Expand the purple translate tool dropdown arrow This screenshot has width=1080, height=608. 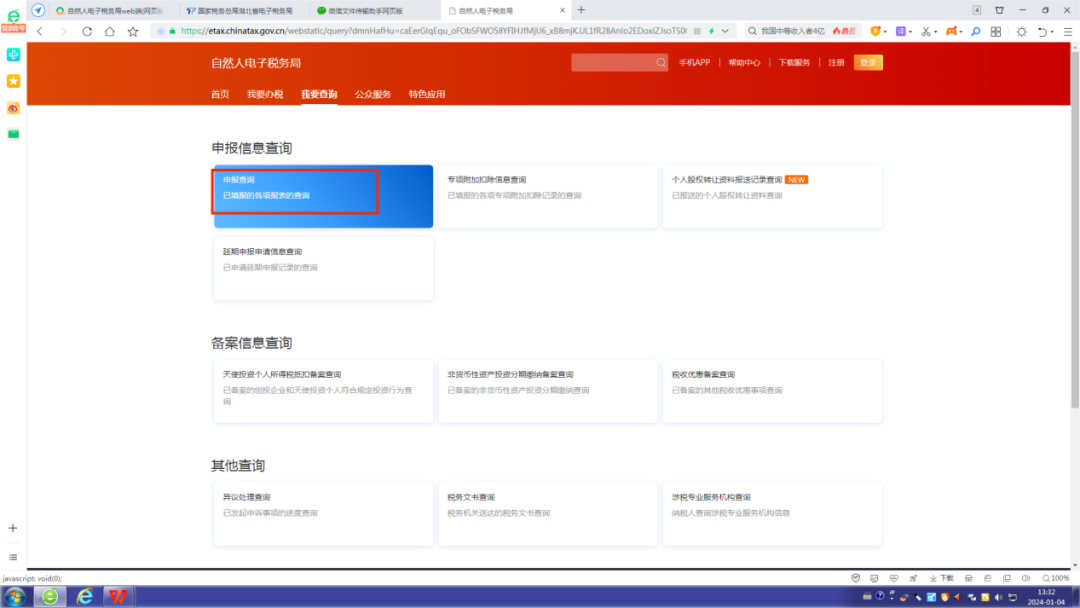coord(911,32)
